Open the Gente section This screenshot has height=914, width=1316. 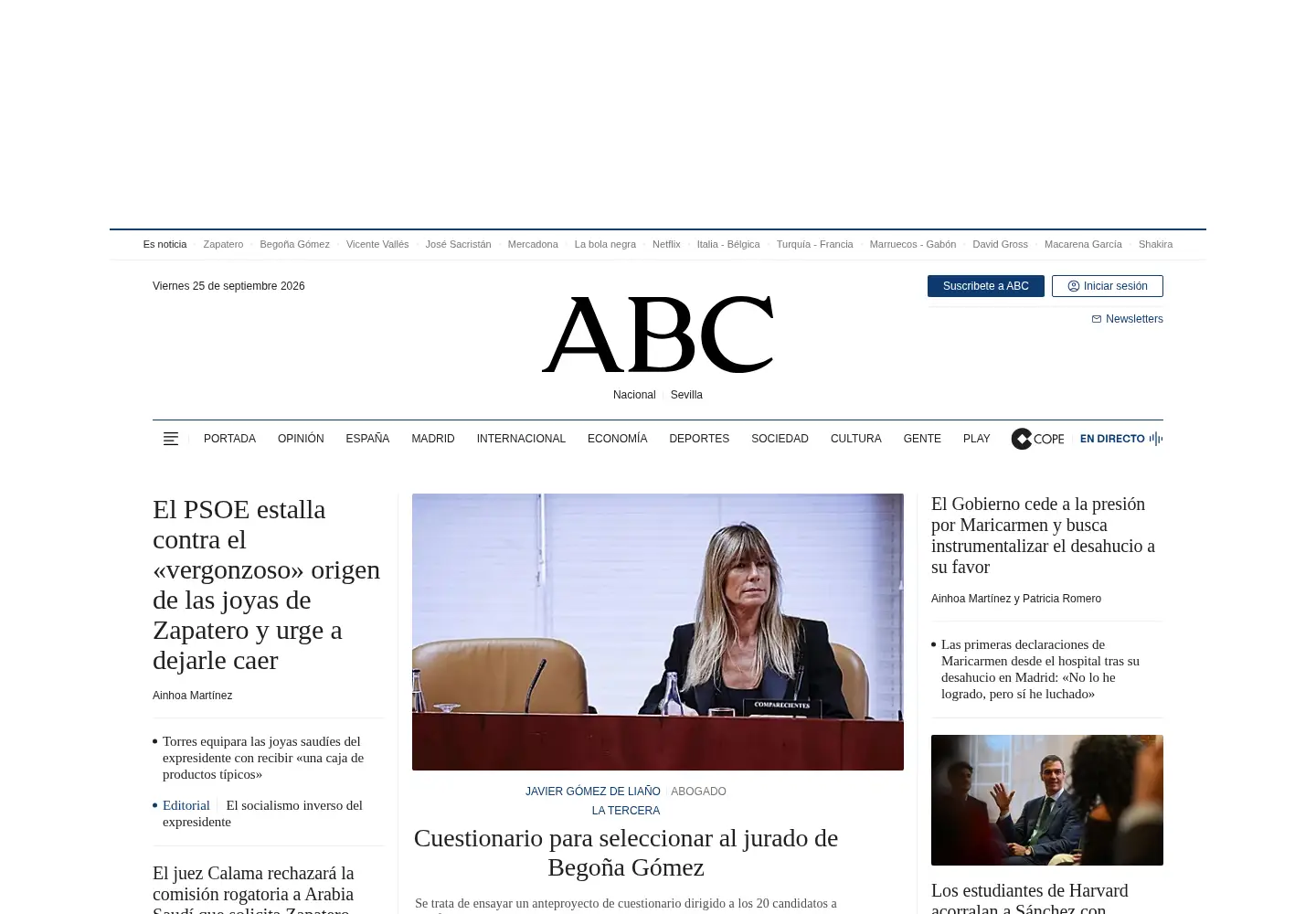[922, 439]
